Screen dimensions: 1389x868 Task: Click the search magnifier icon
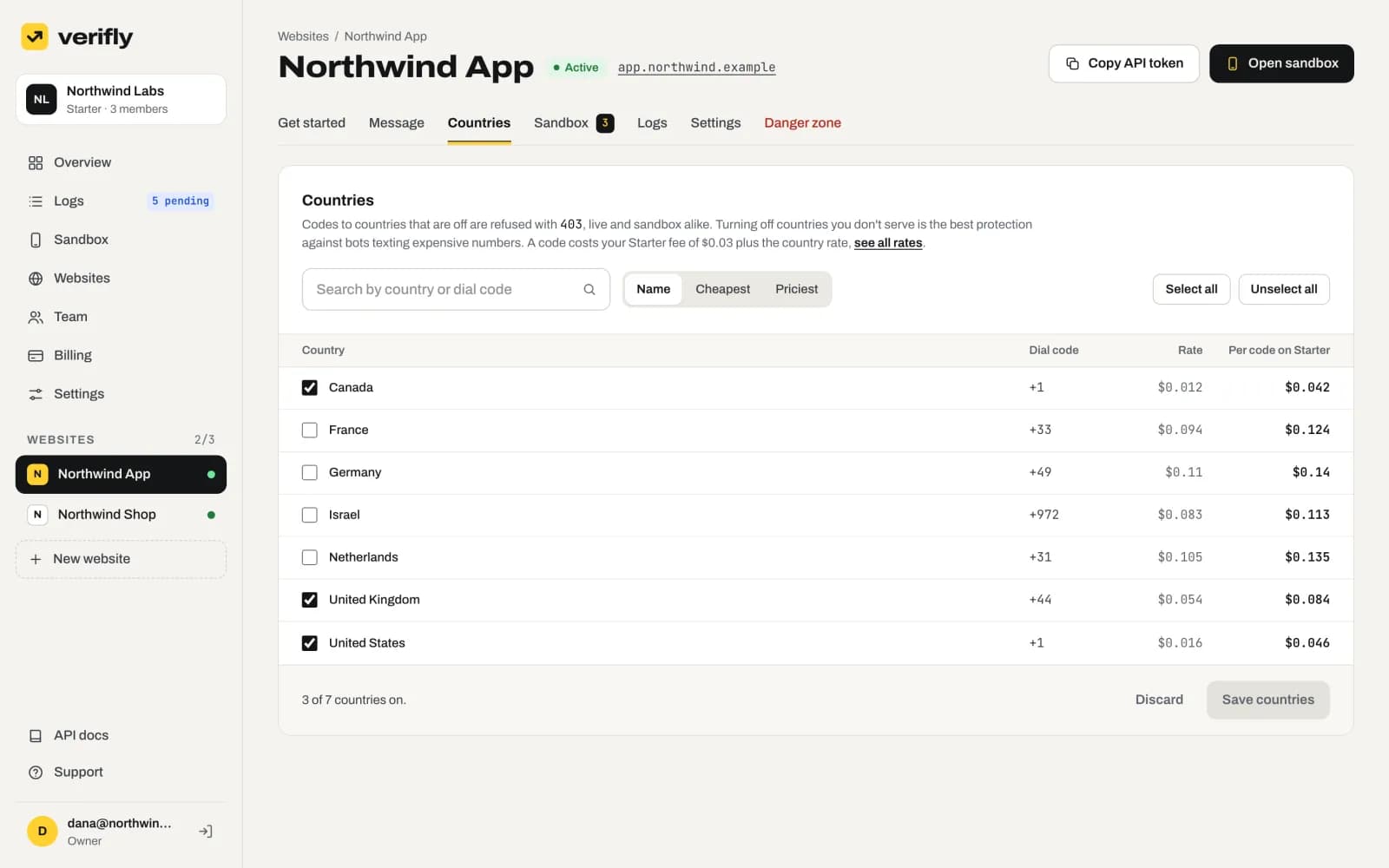click(589, 290)
